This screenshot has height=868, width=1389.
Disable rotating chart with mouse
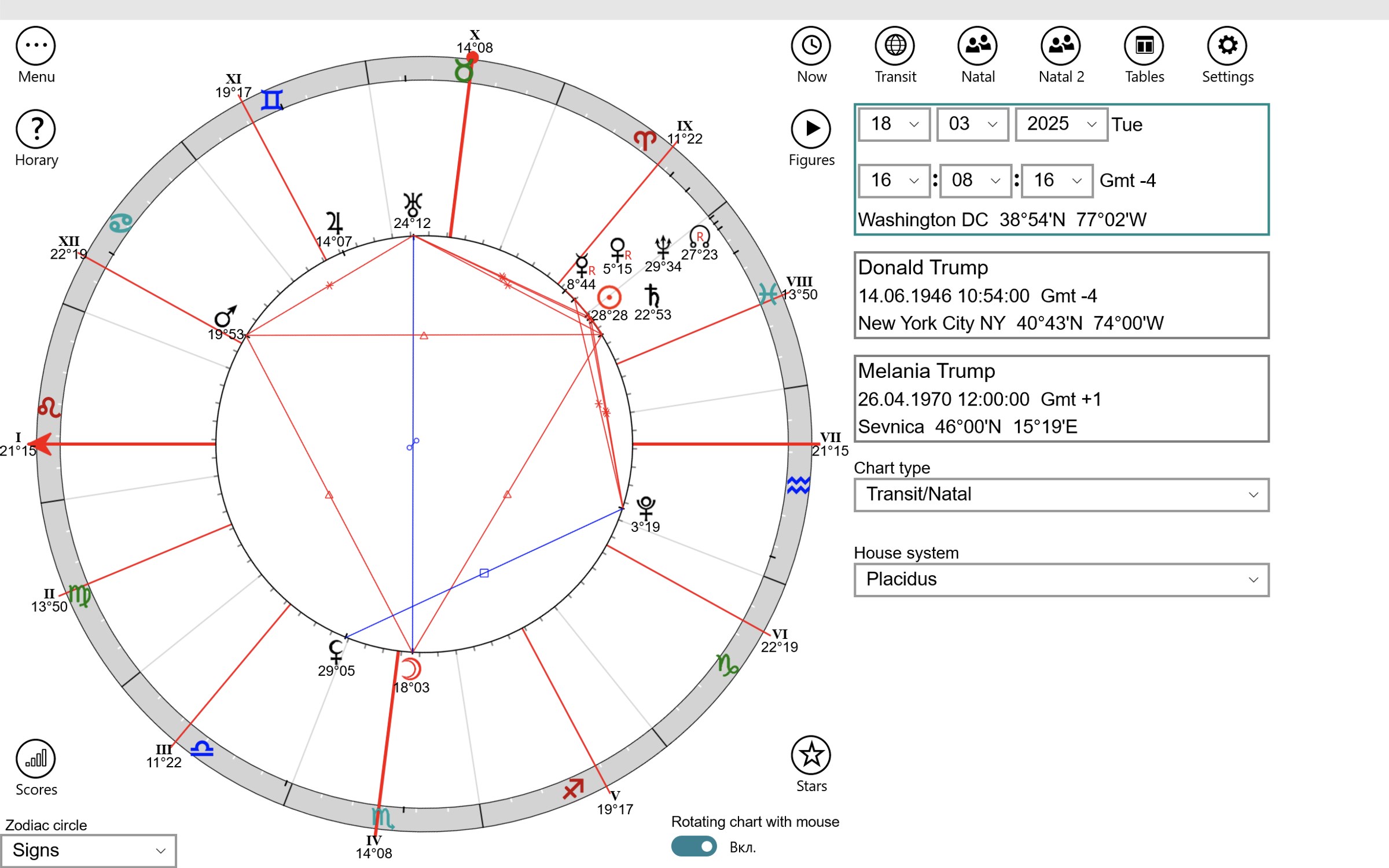[x=694, y=847]
